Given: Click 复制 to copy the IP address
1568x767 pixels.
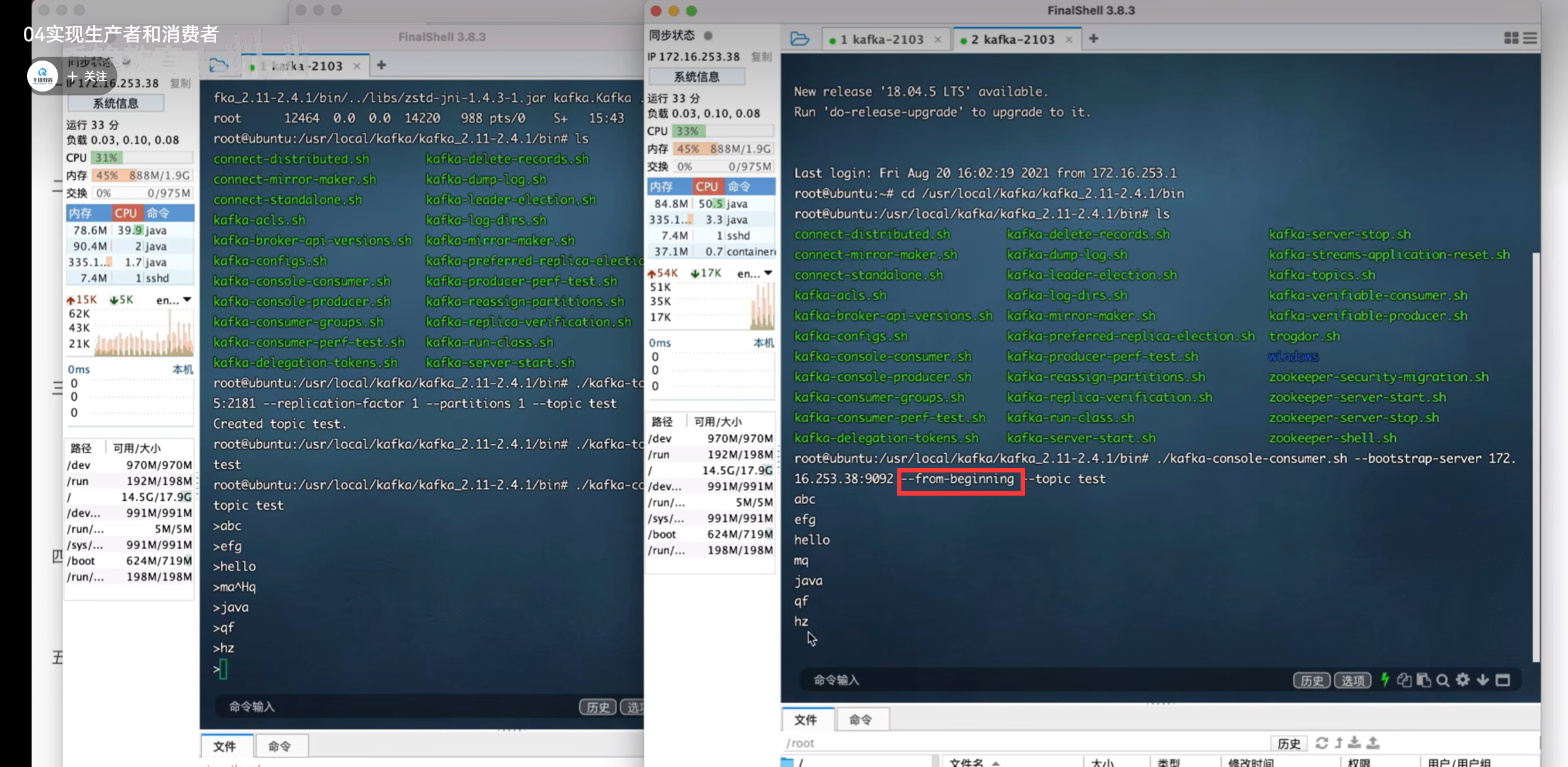Looking at the screenshot, I should point(761,57).
